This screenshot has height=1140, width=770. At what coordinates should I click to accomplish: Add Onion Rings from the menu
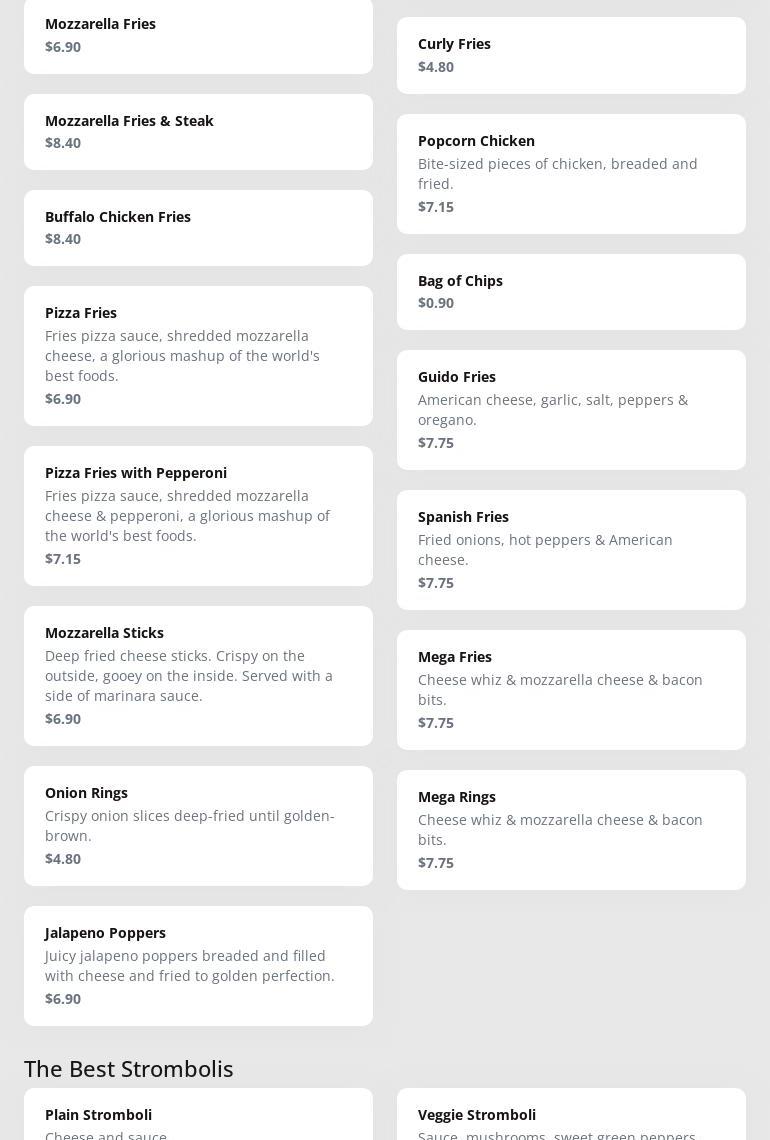[x=198, y=826]
